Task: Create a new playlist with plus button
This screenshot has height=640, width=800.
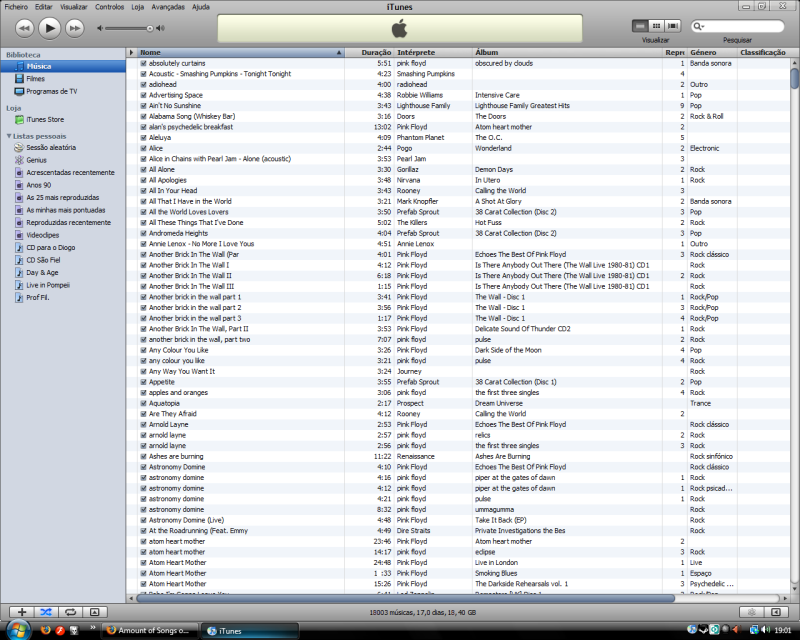Action: tap(21, 612)
